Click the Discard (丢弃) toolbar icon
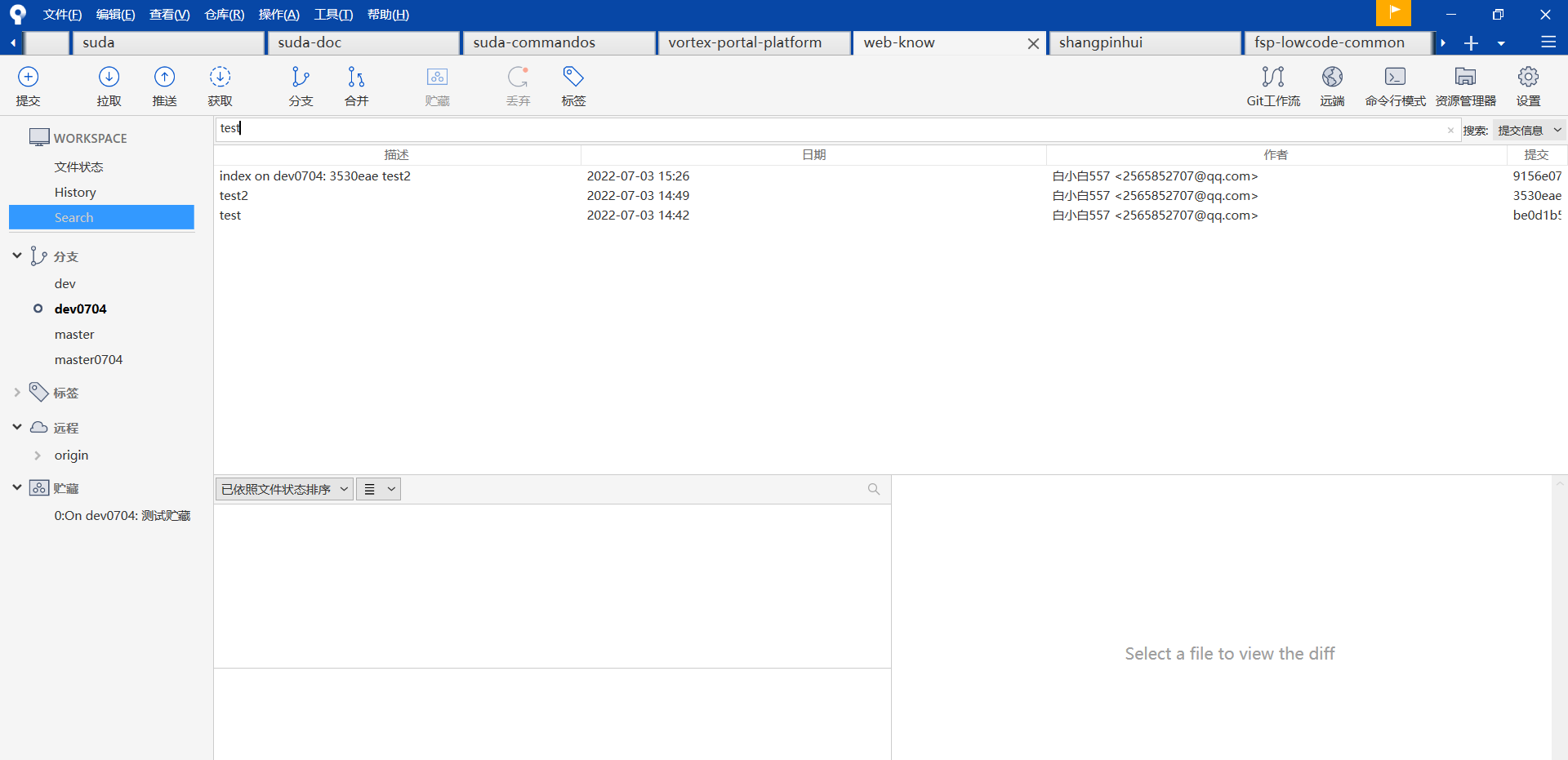The width and height of the screenshot is (1568, 760). 518,86
